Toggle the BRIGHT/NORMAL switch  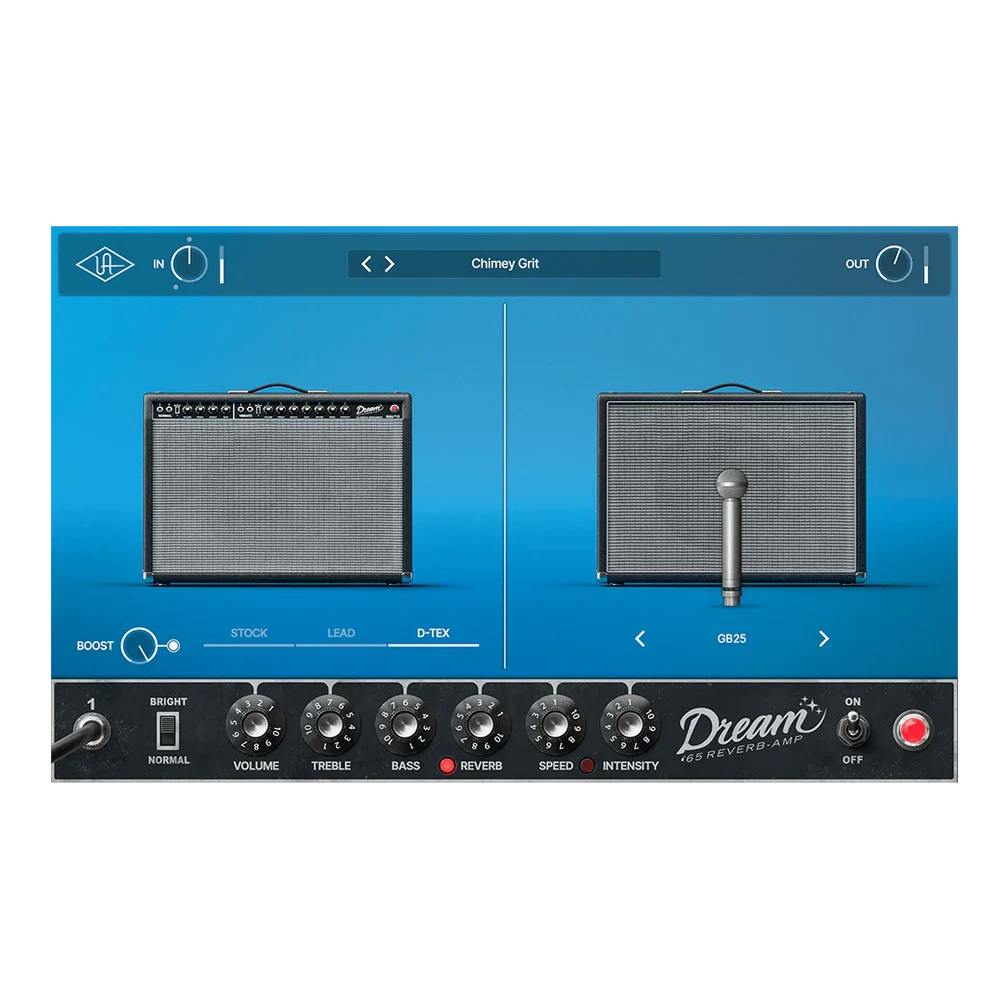[x=168, y=731]
